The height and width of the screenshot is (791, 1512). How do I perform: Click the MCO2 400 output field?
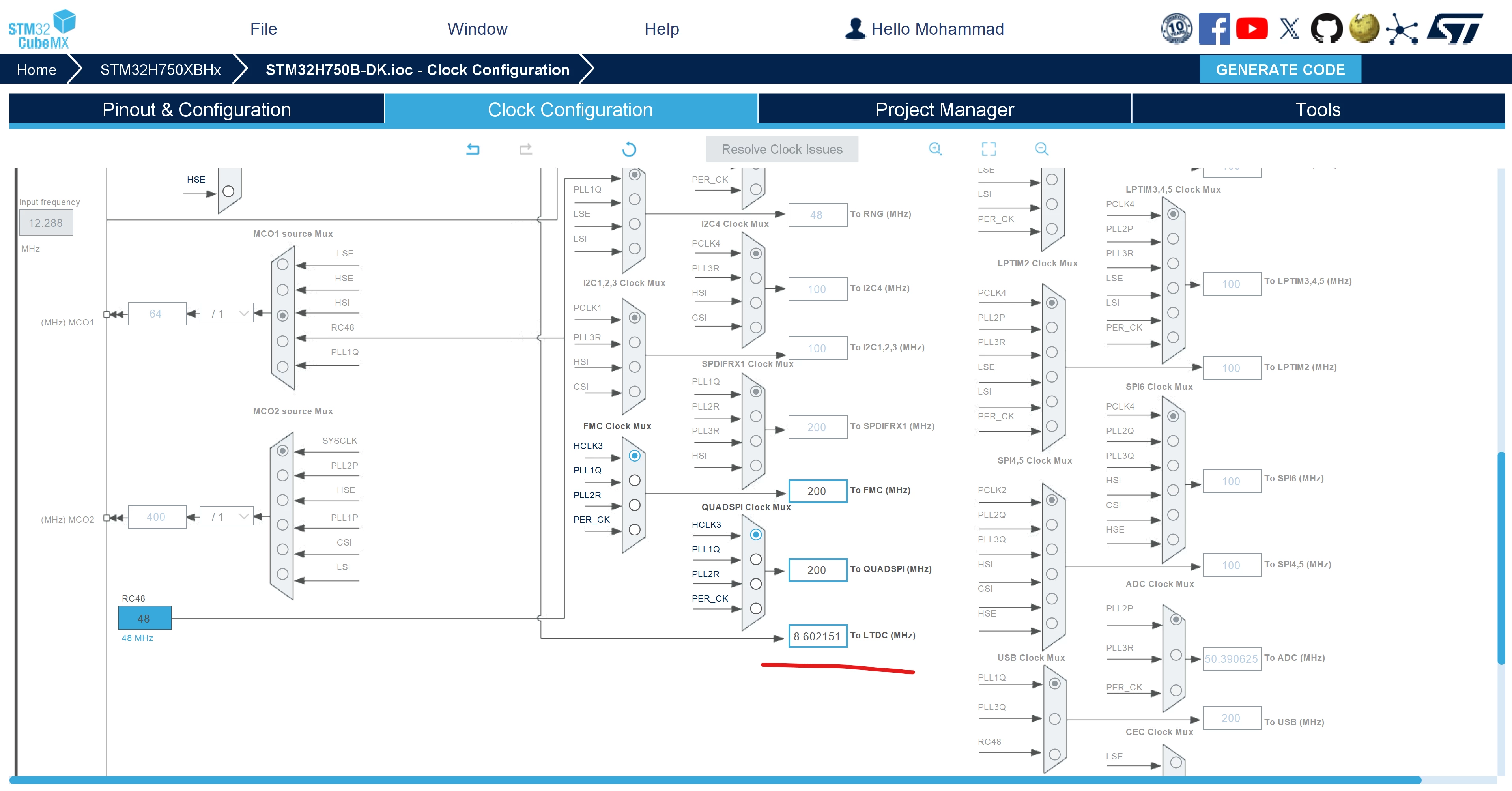tap(157, 517)
